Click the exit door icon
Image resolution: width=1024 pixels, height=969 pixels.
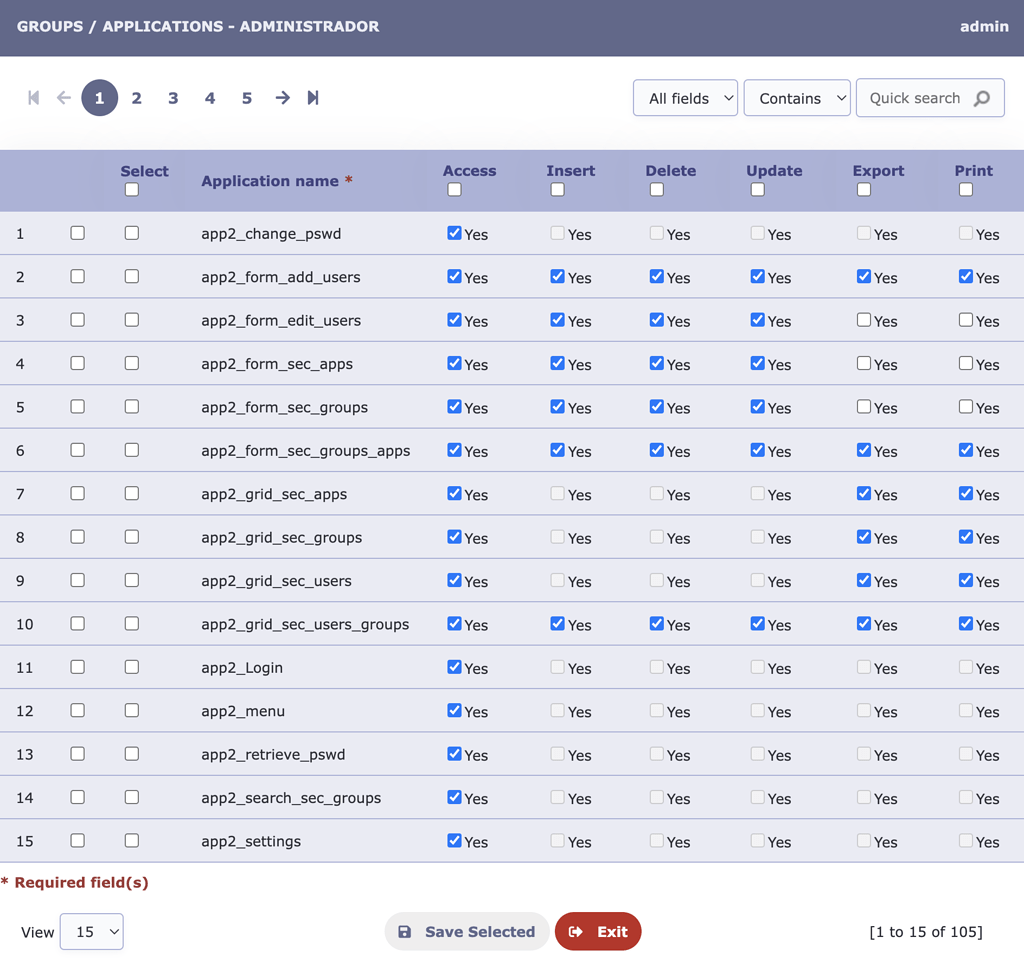(574, 931)
